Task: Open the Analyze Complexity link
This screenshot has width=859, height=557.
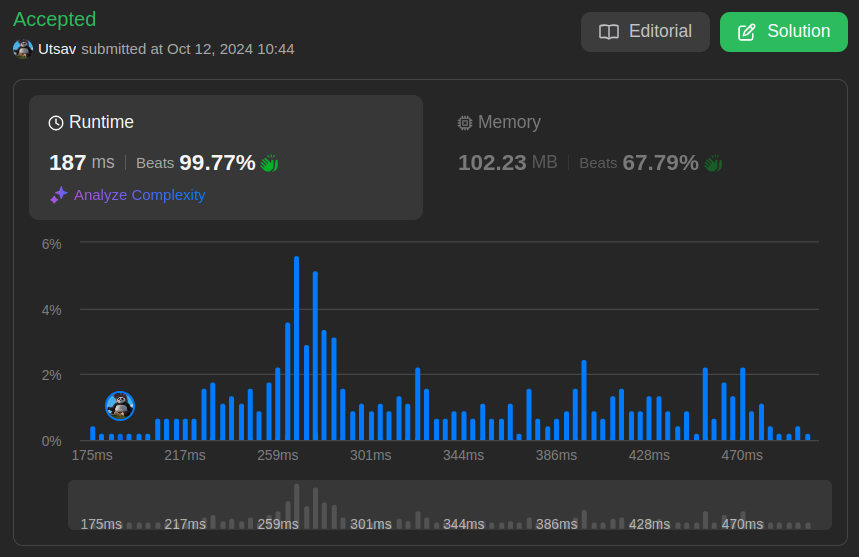Action: (x=139, y=195)
